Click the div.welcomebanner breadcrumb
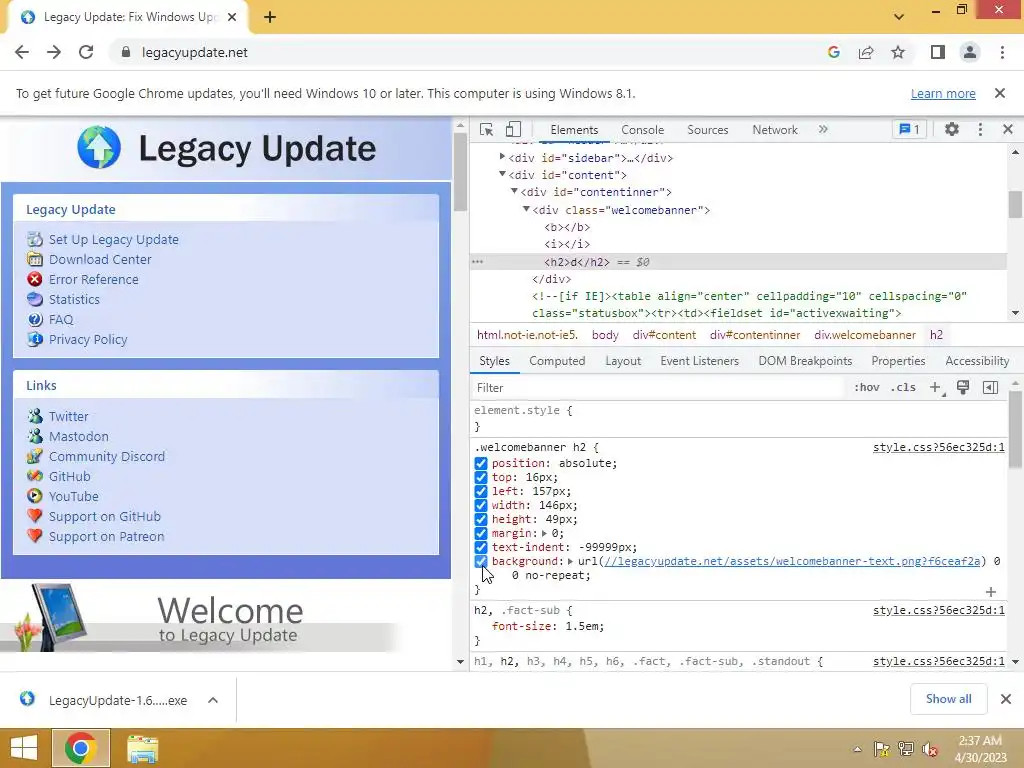Image resolution: width=1024 pixels, height=768 pixels. point(865,335)
